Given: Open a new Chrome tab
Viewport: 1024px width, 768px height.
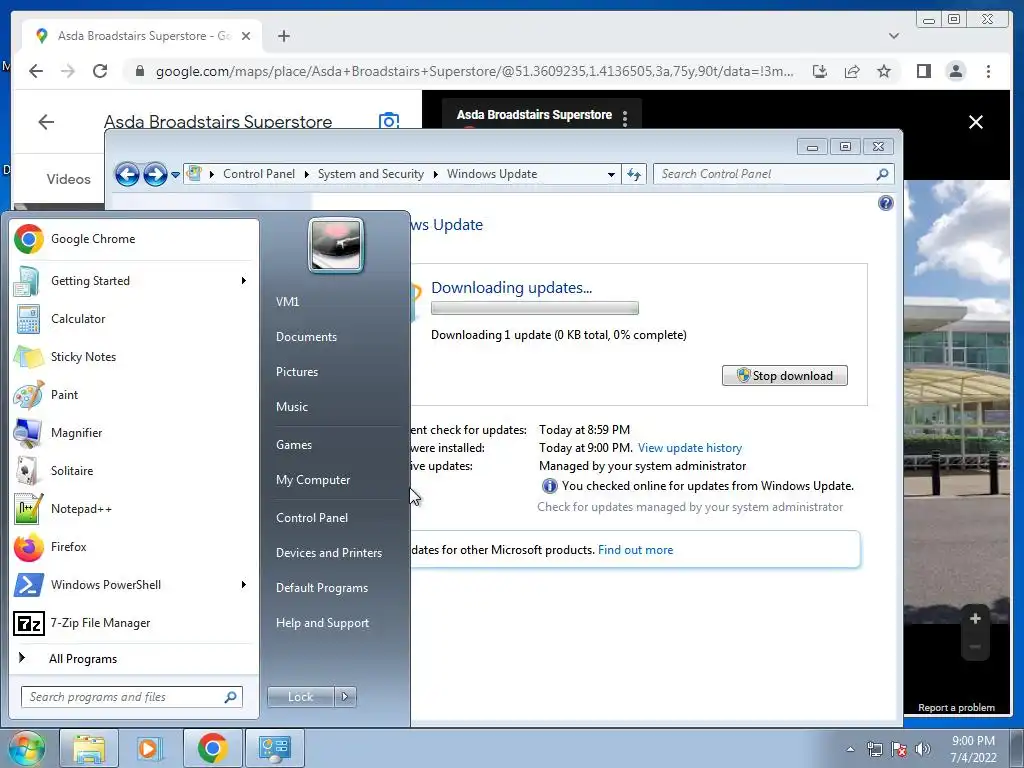Looking at the screenshot, I should click(x=283, y=36).
